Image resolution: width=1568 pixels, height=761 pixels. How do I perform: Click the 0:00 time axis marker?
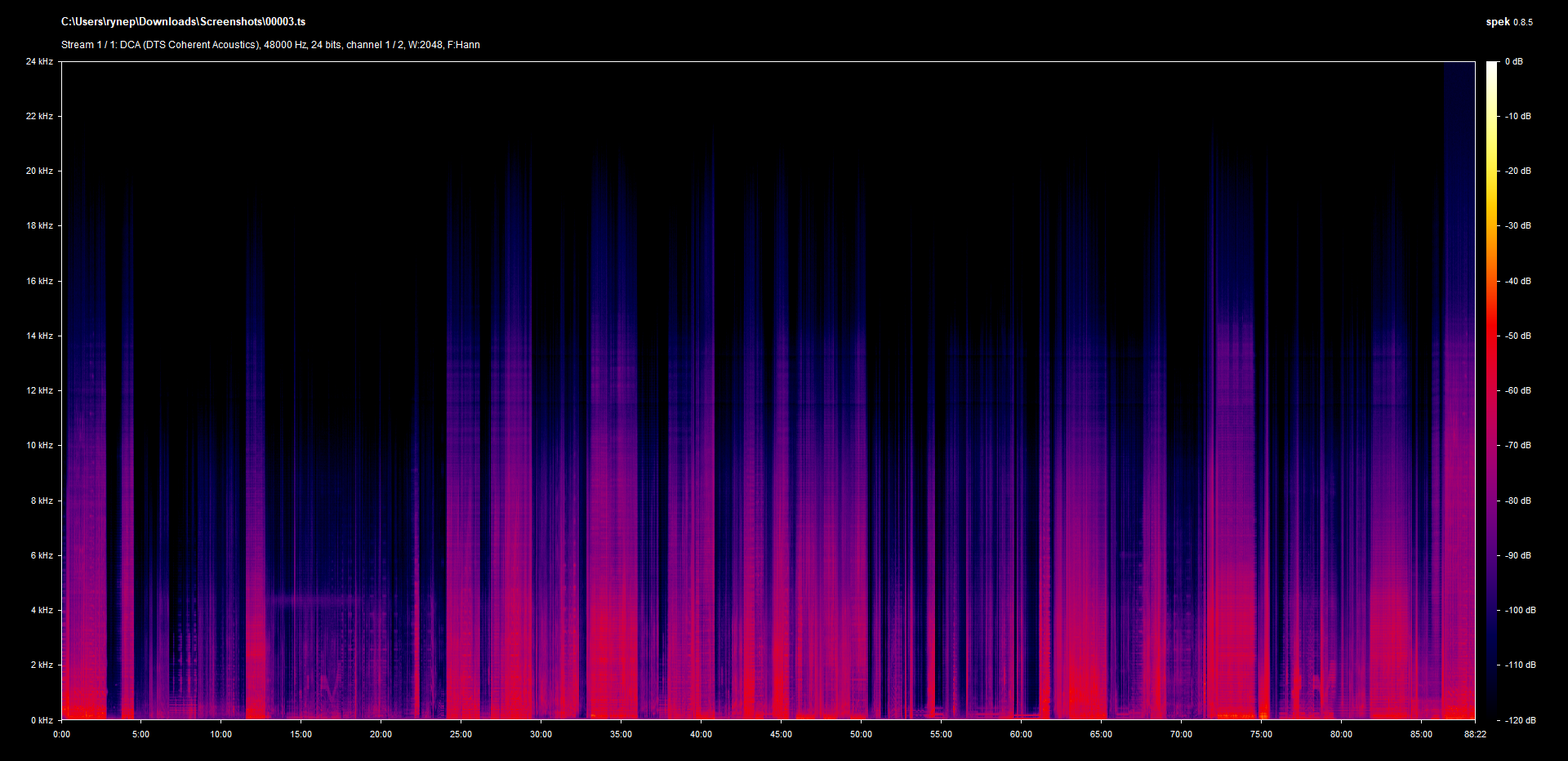61,735
